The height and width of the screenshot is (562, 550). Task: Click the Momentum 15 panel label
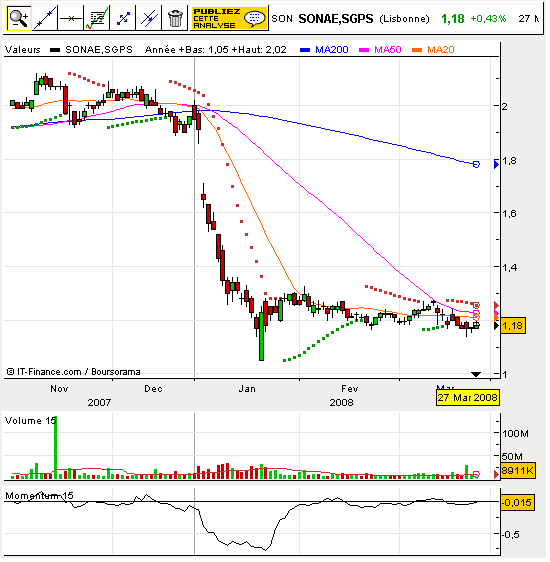pyautogui.click(x=39, y=496)
